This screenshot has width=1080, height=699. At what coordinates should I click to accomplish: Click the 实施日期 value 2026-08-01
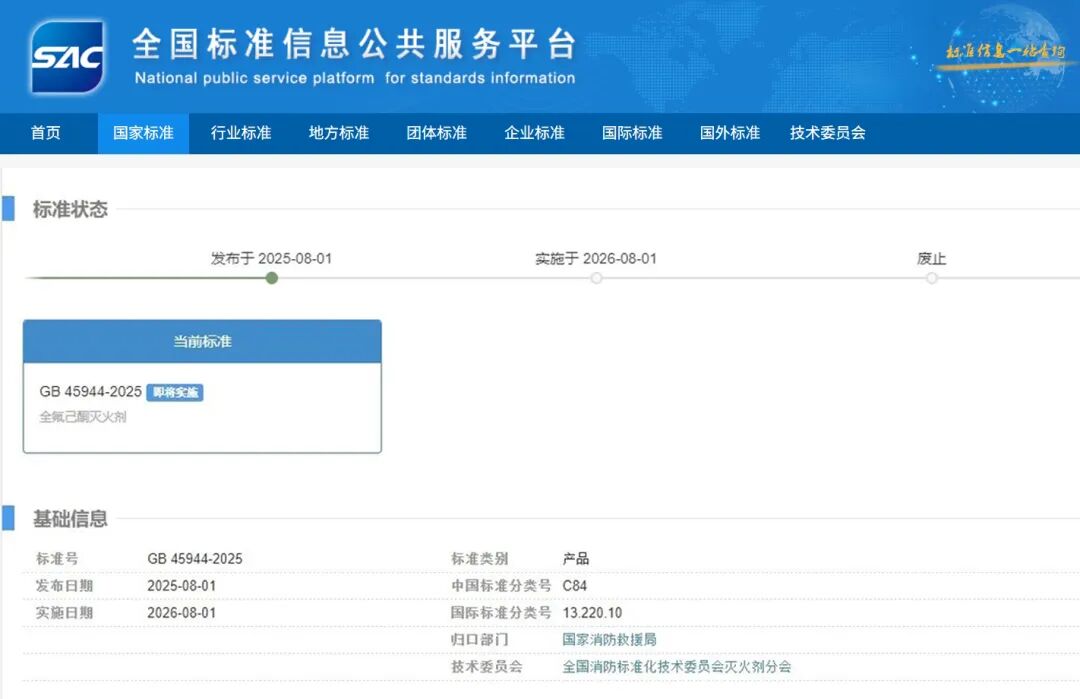coord(182,613)
